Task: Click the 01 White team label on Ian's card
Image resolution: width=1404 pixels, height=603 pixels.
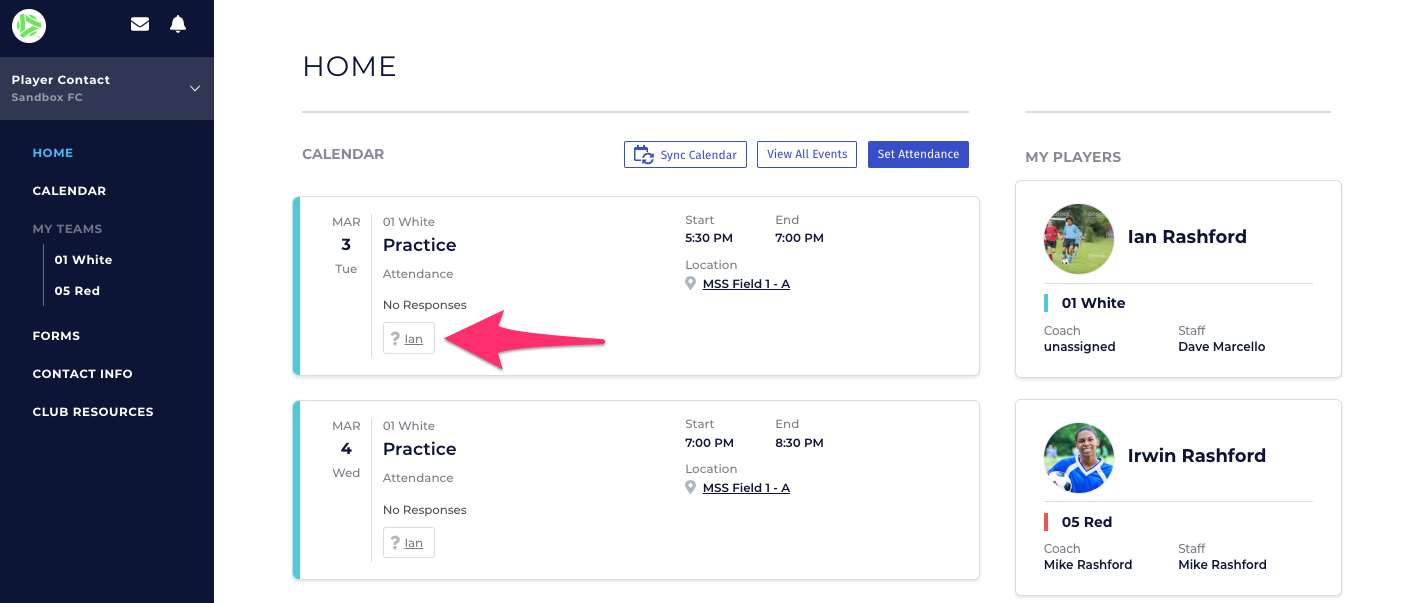Action: [1093, 303]
